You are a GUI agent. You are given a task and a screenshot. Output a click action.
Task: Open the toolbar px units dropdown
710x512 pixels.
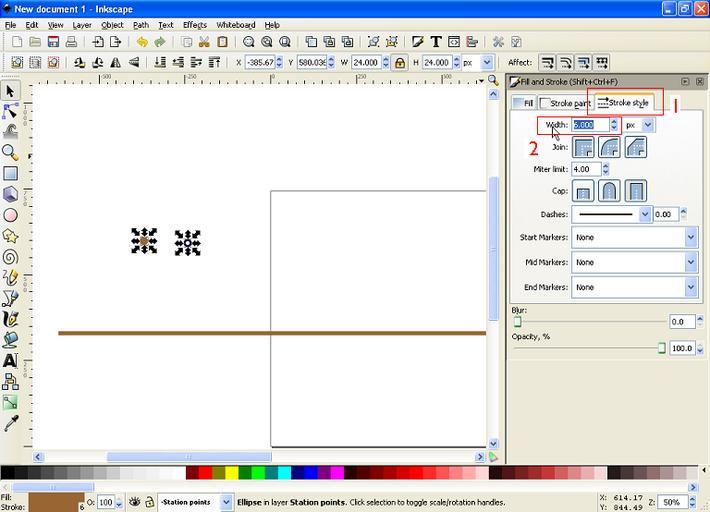pyautogui.click(x=487, y=62)
